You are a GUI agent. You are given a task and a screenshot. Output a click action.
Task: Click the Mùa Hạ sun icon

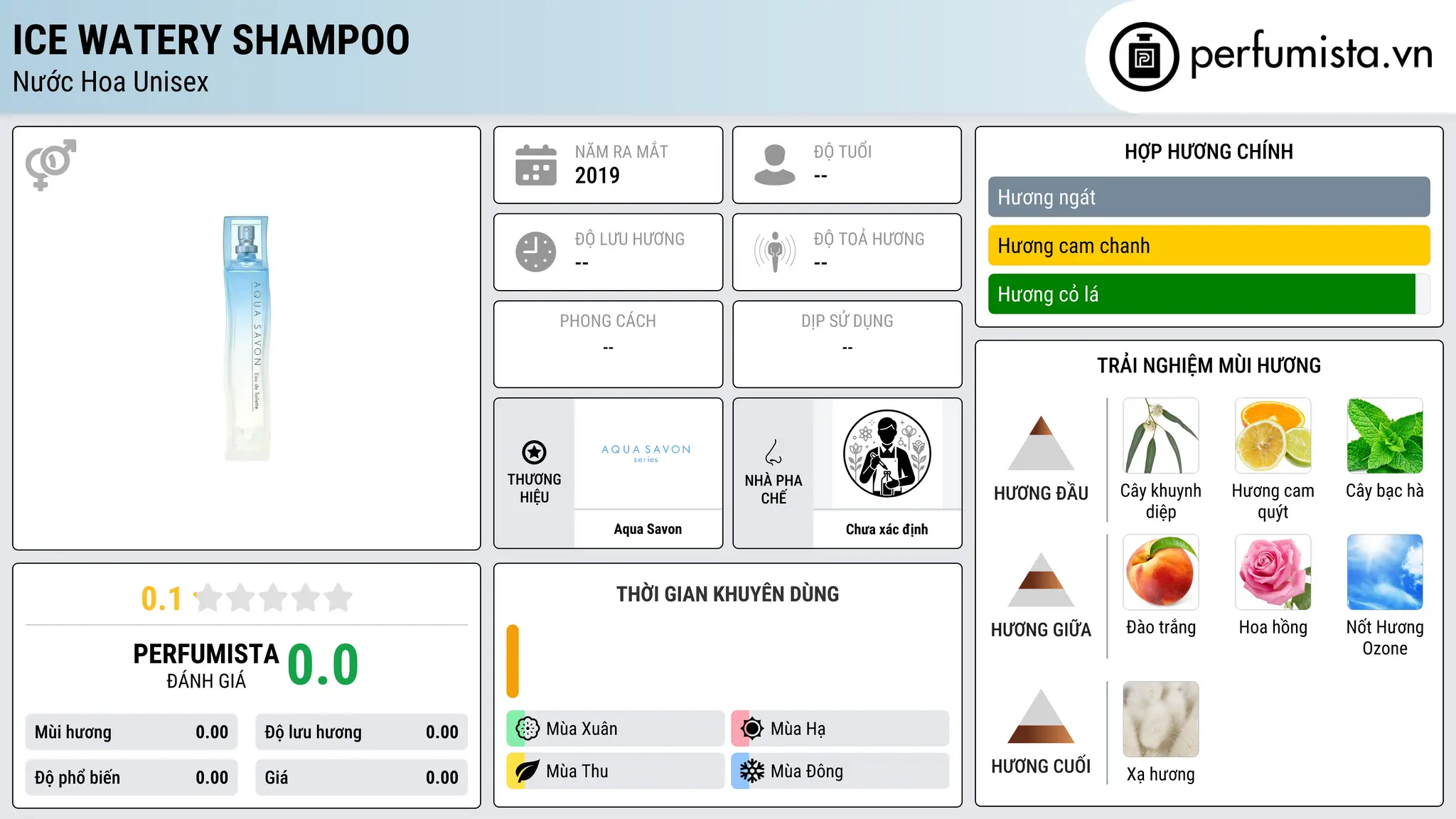[x=751, y=729]
